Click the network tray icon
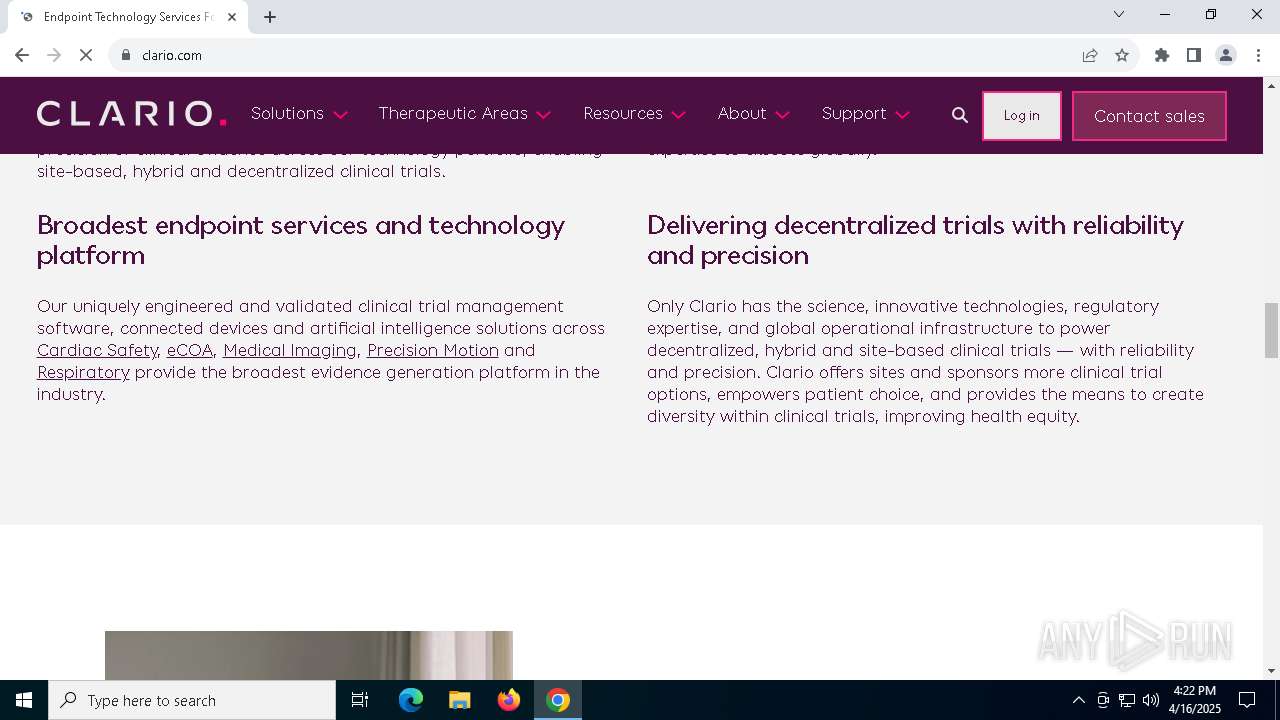 pyautogui.click(x=1127, y=700)
